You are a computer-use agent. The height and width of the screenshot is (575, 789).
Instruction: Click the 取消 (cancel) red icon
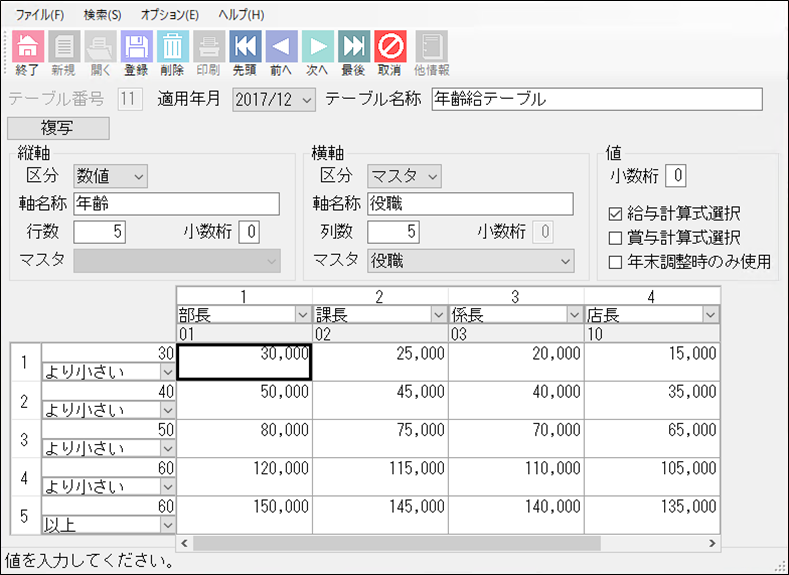click(x=389, y=46)
